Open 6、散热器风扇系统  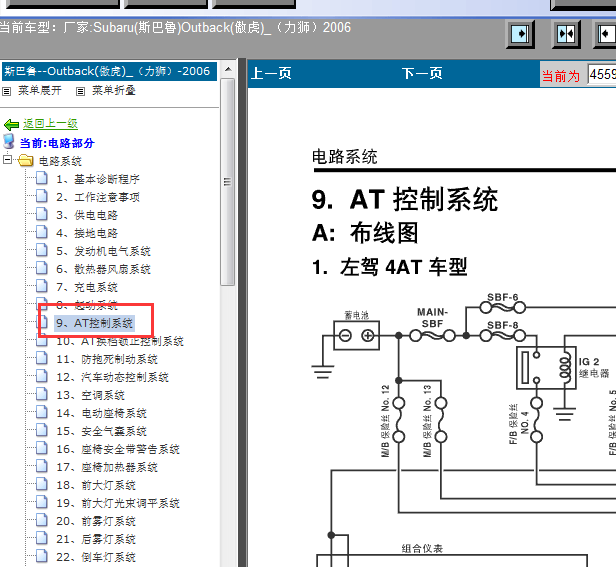[x=103, y=270]
